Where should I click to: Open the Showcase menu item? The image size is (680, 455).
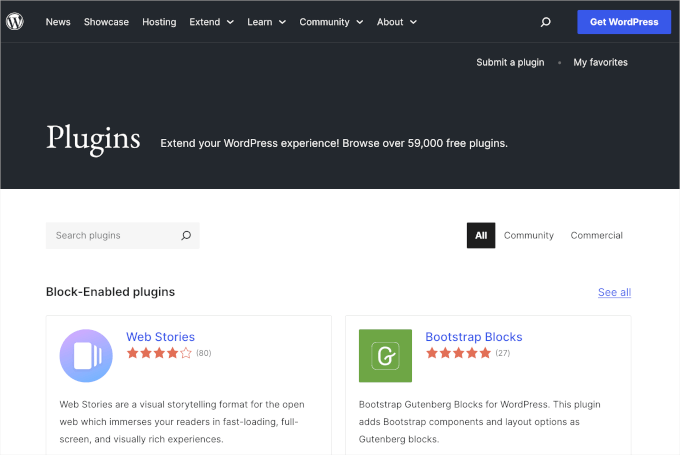tap(106, 22)
